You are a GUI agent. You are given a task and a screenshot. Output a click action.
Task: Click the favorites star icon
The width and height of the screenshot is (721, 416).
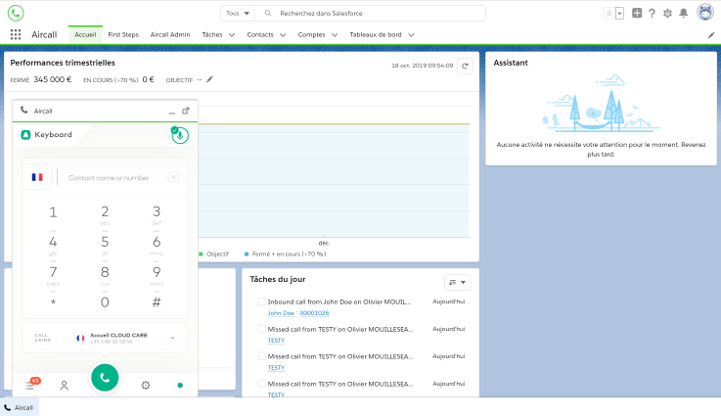[x=609, y=13]
